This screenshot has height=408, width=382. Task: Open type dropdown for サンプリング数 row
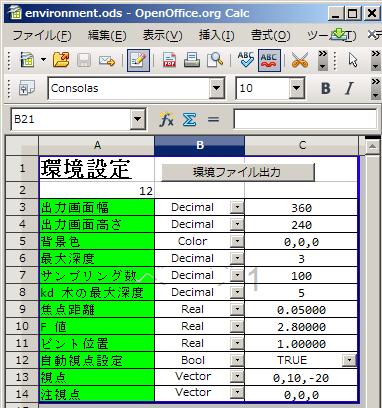click(237, 275)
